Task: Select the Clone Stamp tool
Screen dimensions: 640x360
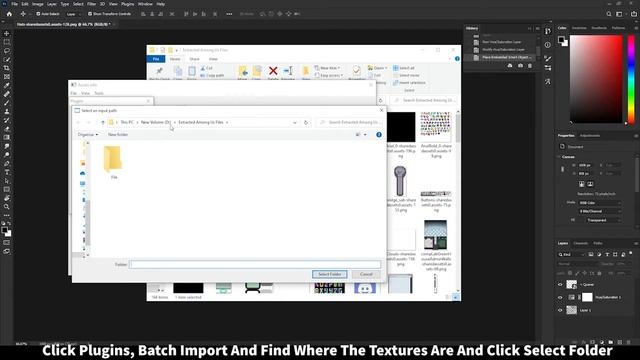Action: pyautogui.click(x=7, y=111)
